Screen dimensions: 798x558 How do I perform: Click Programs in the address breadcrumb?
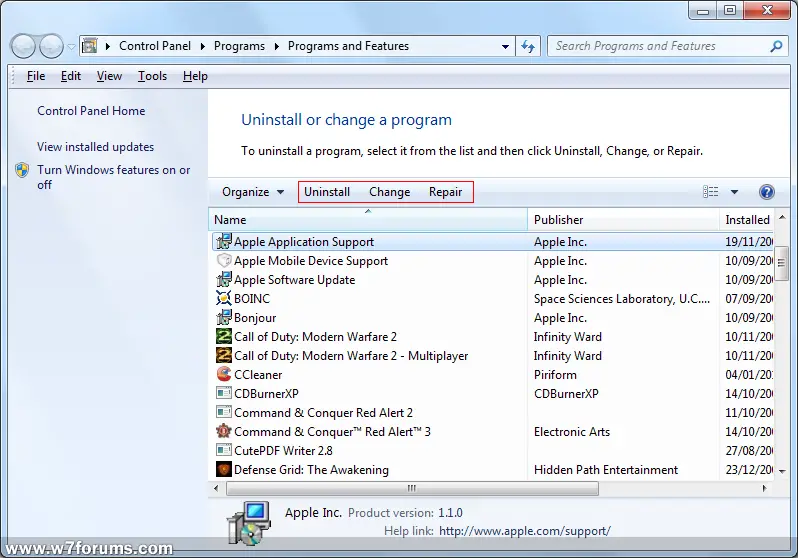coord(239,46)
